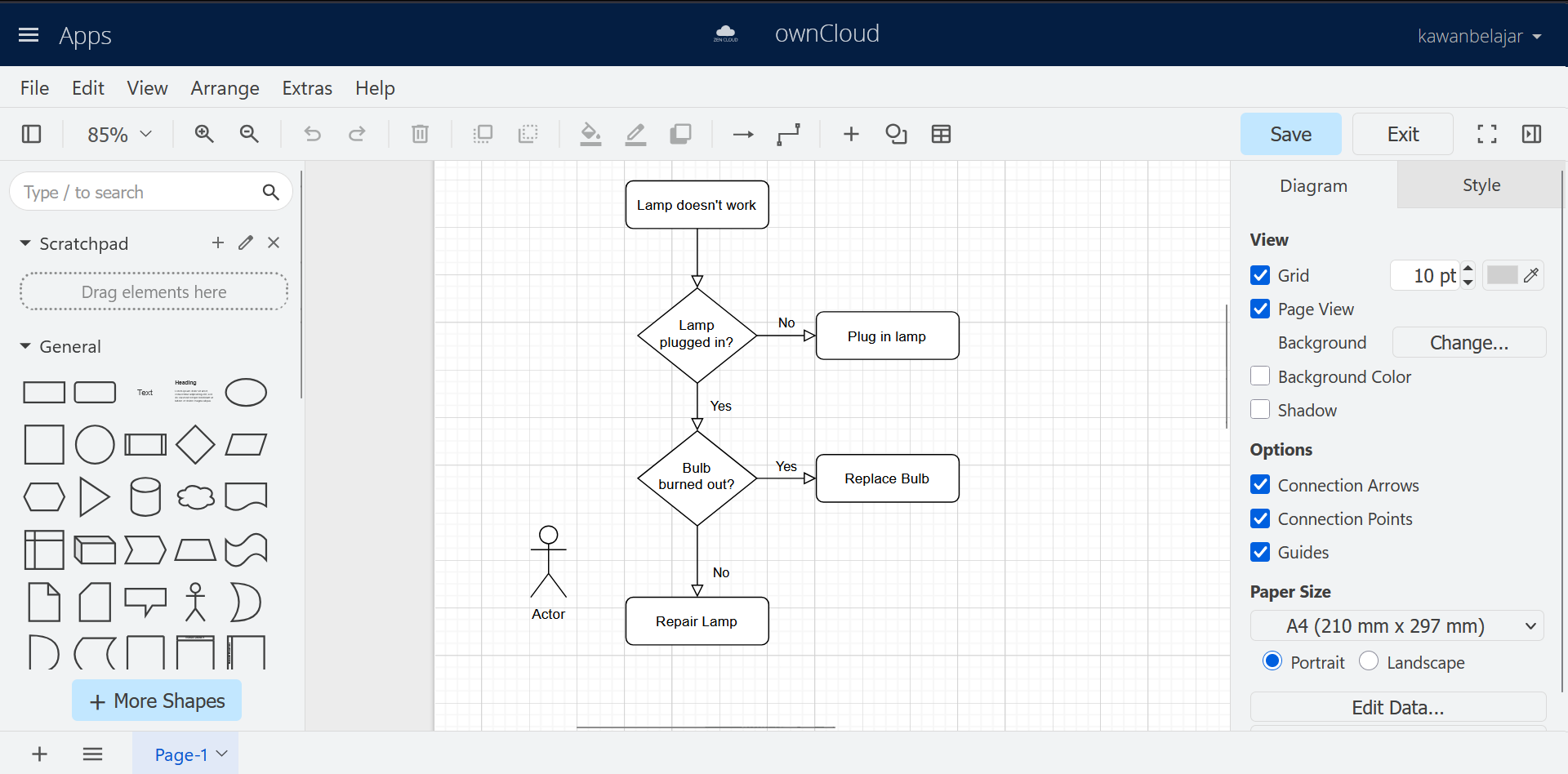Viewport: 1568px width, 774px height.
Task: Enable the Shadow checkbox
Action: point(1260,410)
